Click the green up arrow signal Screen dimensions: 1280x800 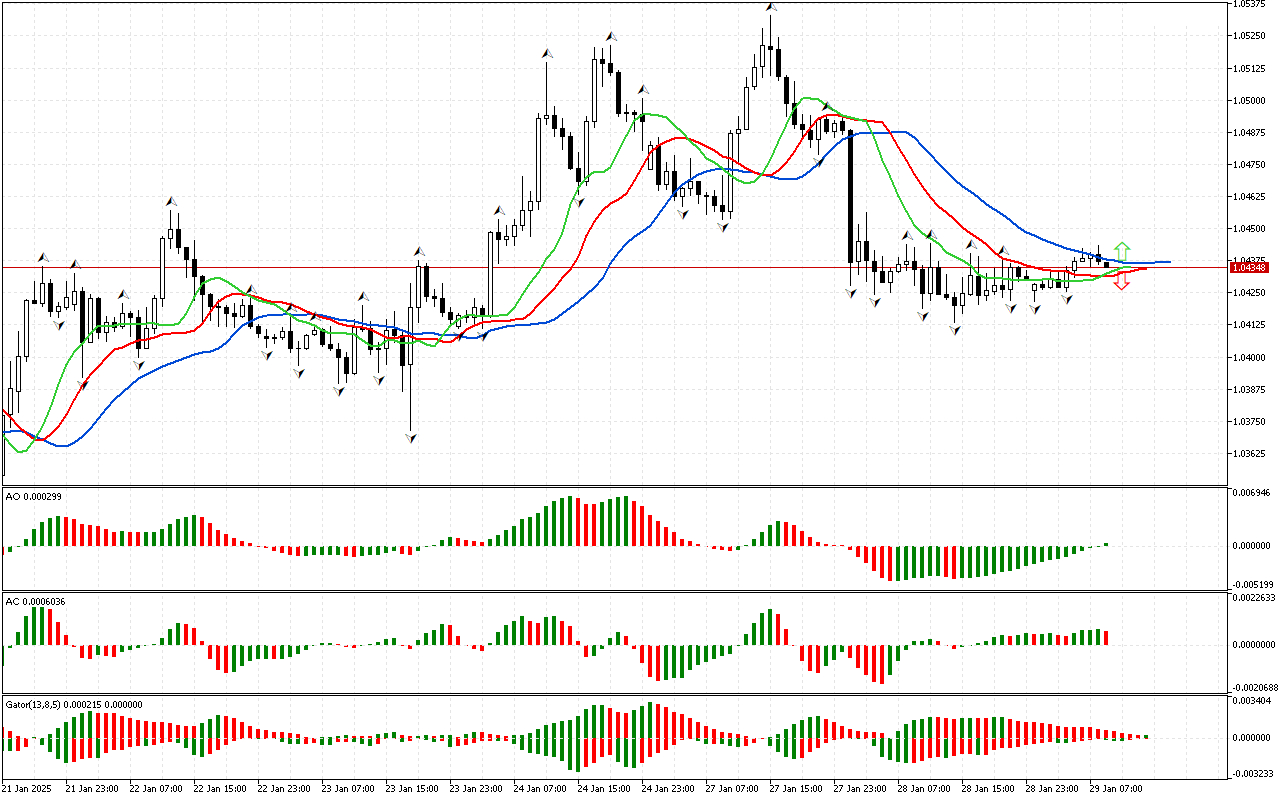1122,251
